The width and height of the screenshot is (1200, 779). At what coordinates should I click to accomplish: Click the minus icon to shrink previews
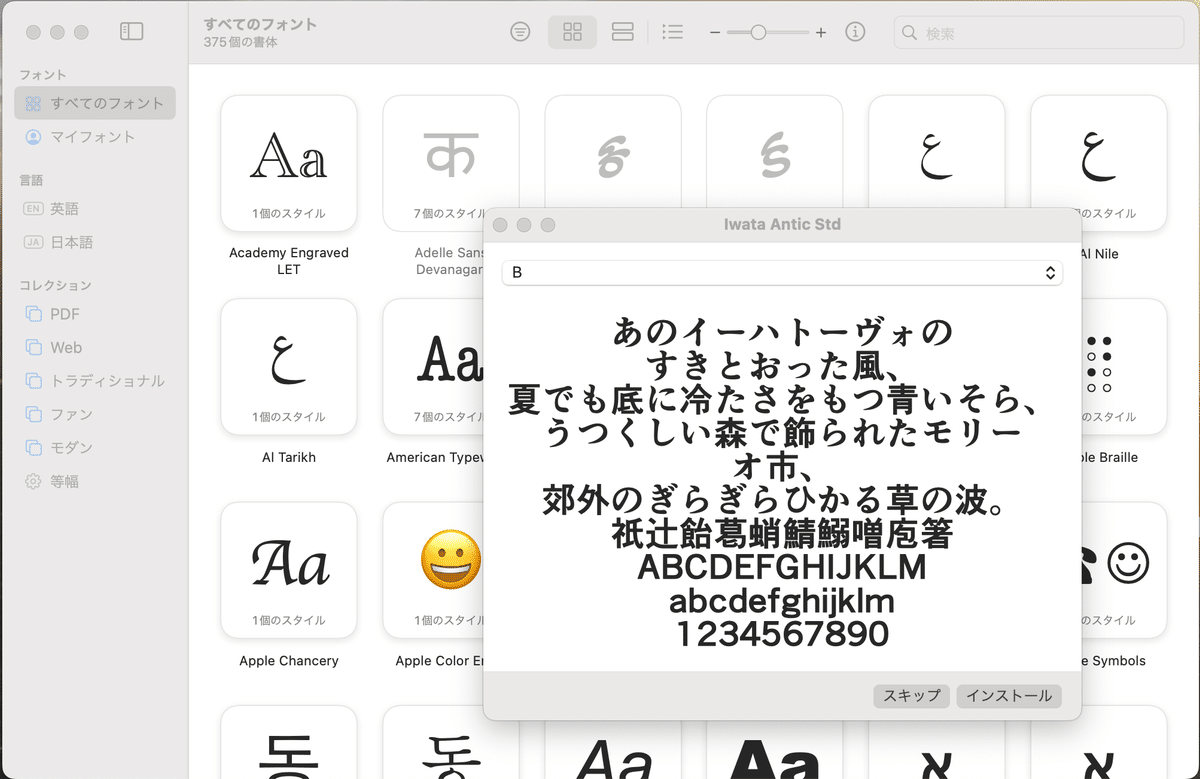tap(715, 31)
